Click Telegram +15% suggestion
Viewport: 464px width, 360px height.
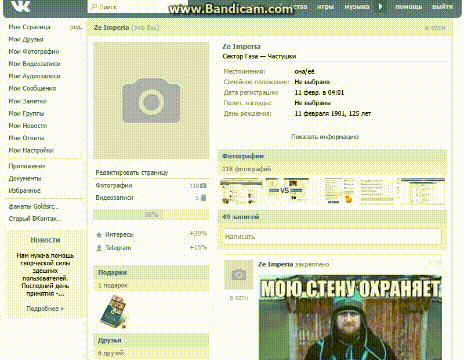pyautogui.click(x=151, y=248)
